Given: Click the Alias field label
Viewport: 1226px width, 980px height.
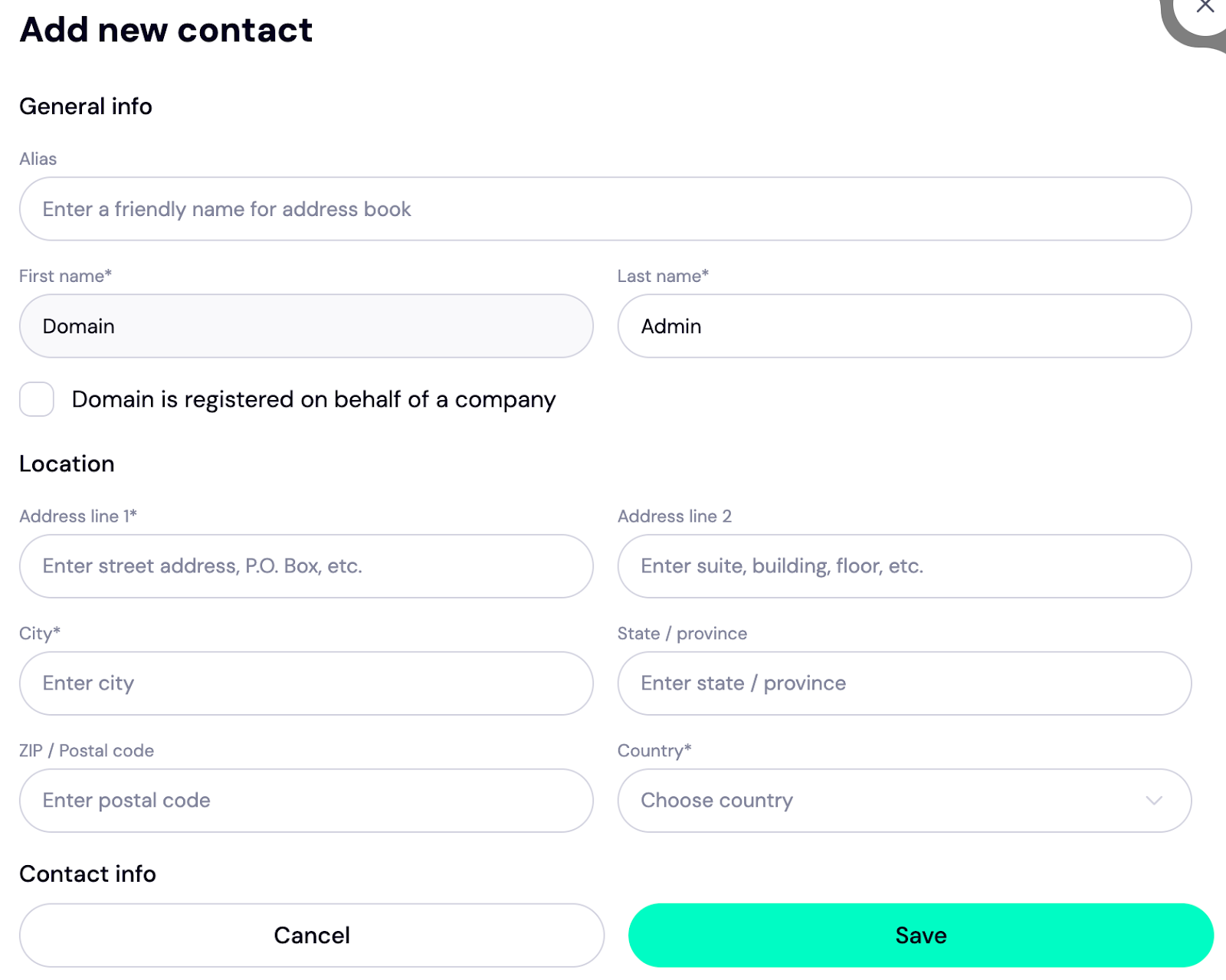Looking at the screenshot, I should pos(38,159).
